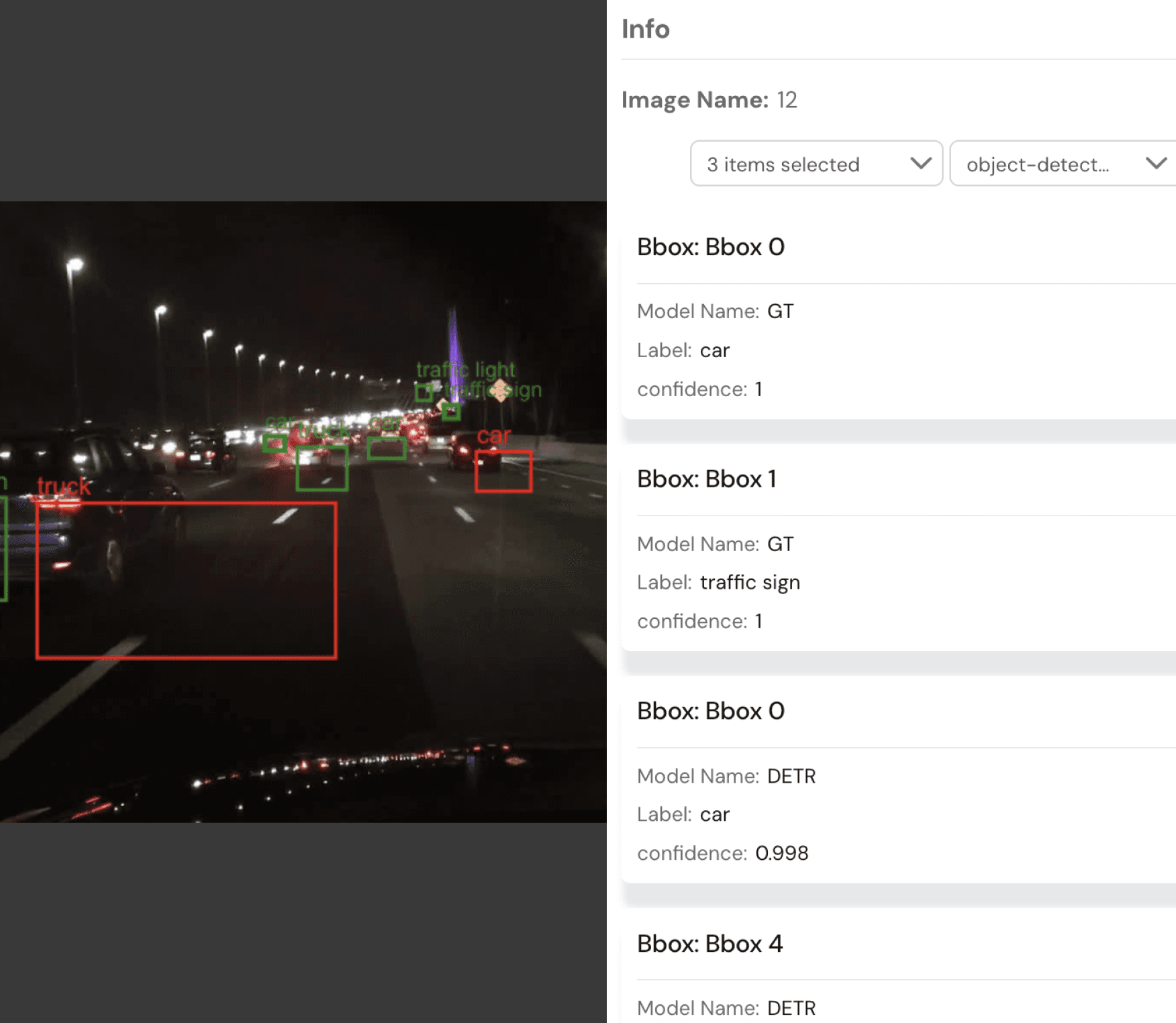Click the 'Image Name:' label
This screenshot has width=1176, height=1023.
pyautogui.click(x=695, y=99)
